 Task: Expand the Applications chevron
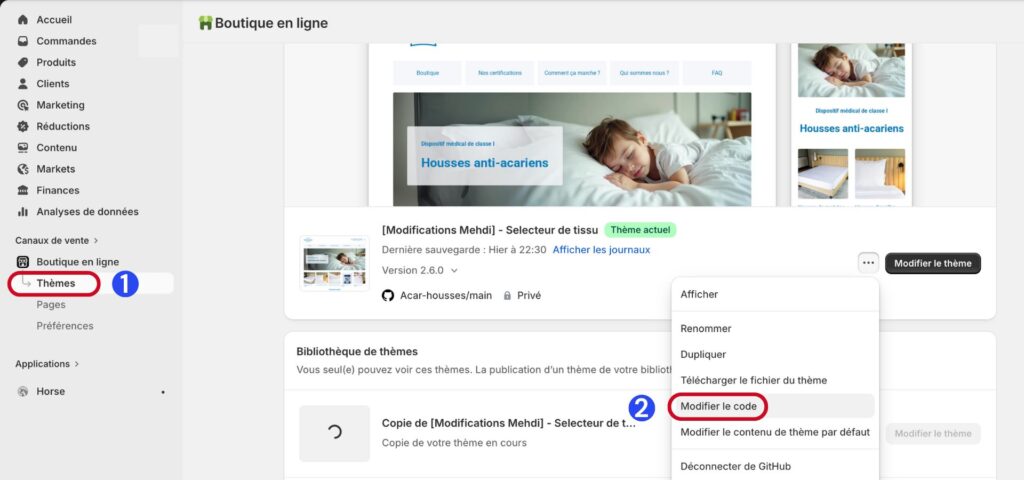[76, 364]
